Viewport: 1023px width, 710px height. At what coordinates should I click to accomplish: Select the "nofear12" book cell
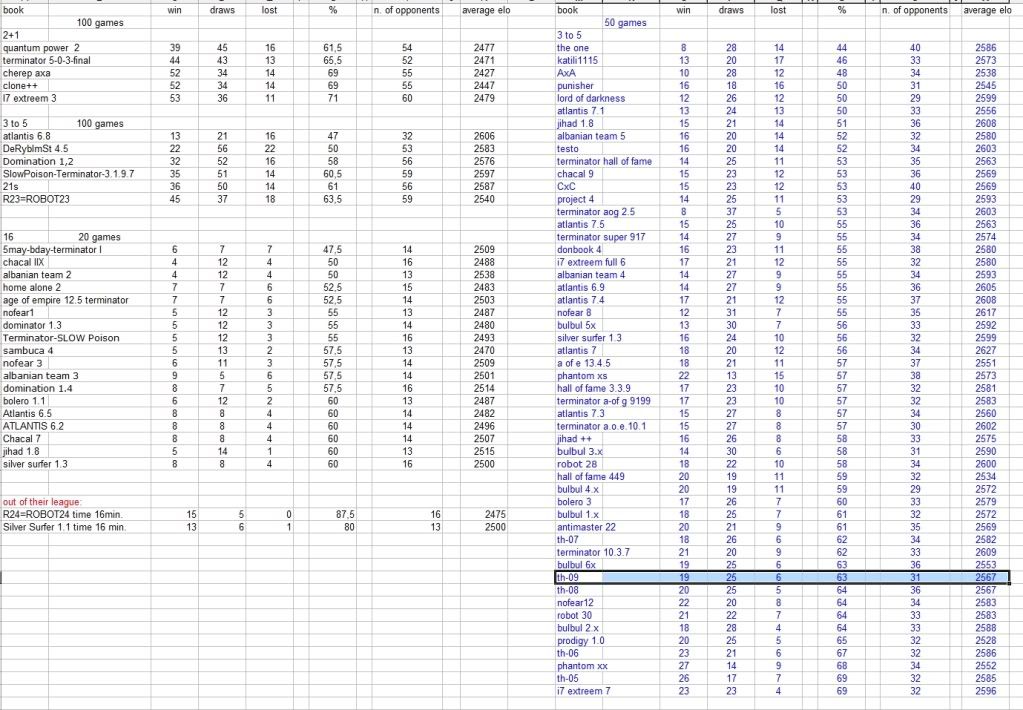[575, 603]
